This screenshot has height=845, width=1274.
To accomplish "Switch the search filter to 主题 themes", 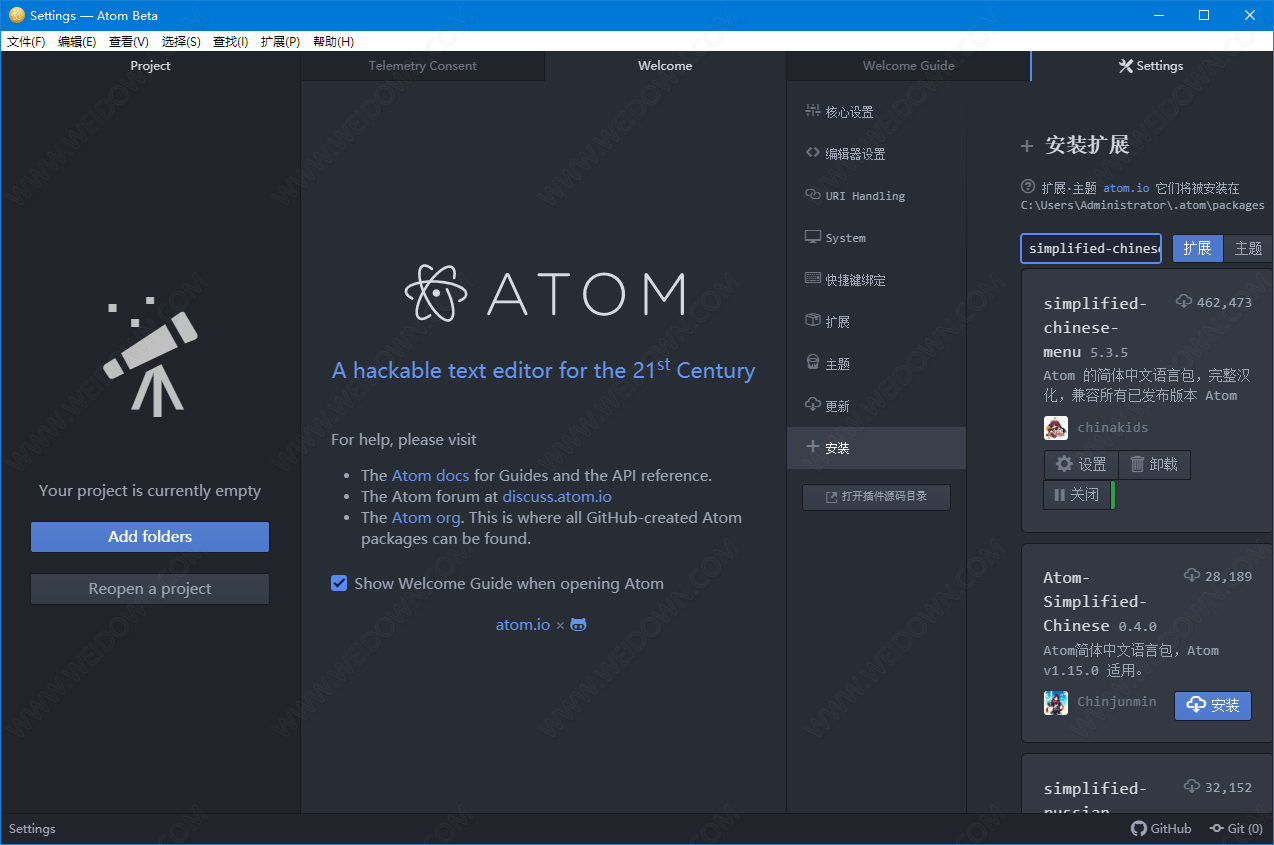I will tap(1248, 249).
